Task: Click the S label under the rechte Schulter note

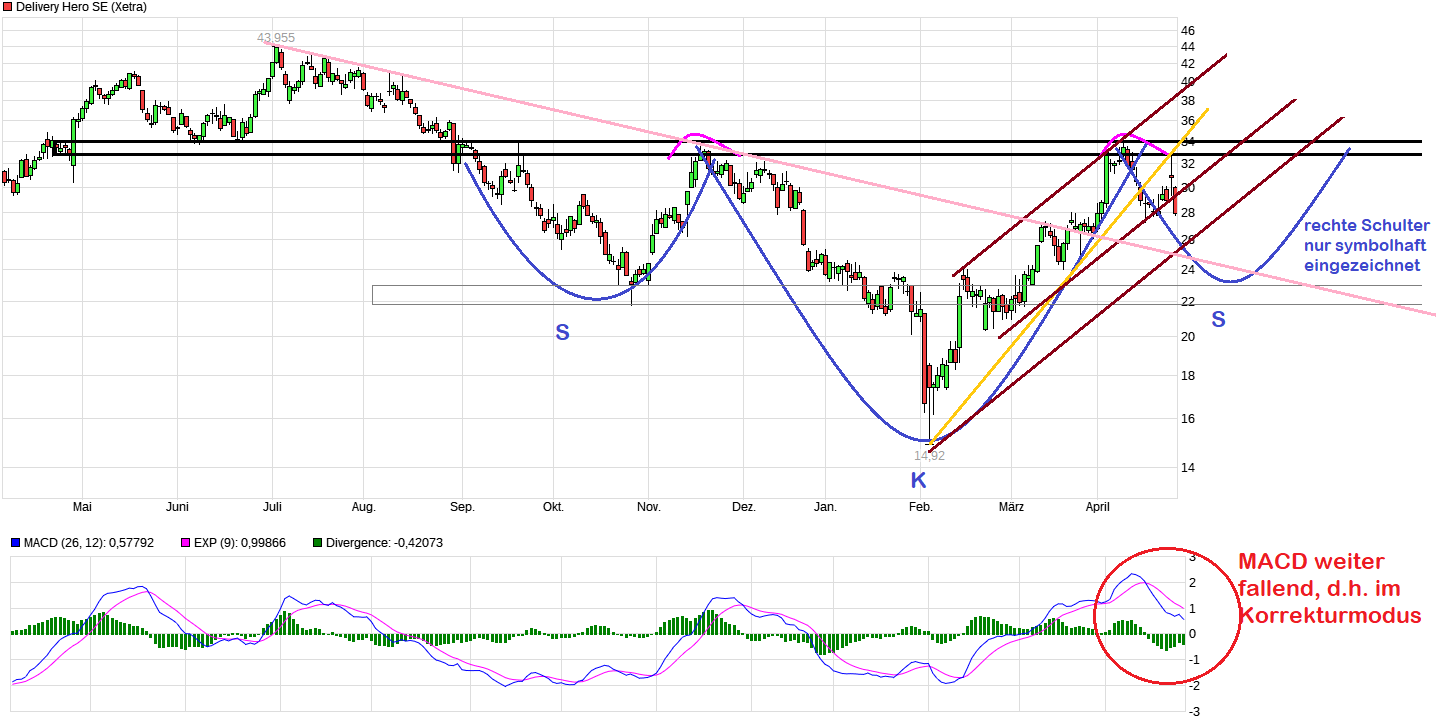Action: [x=1218, y=320]
